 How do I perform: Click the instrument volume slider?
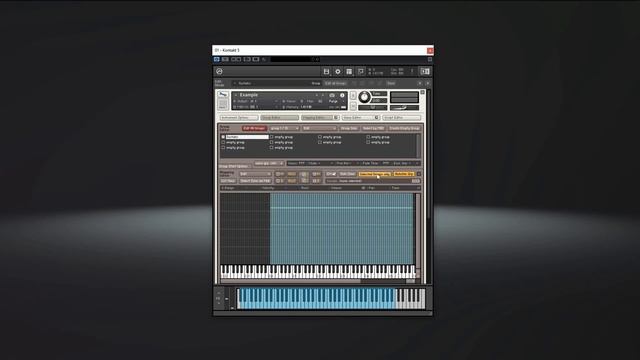(x=404, y=108)
